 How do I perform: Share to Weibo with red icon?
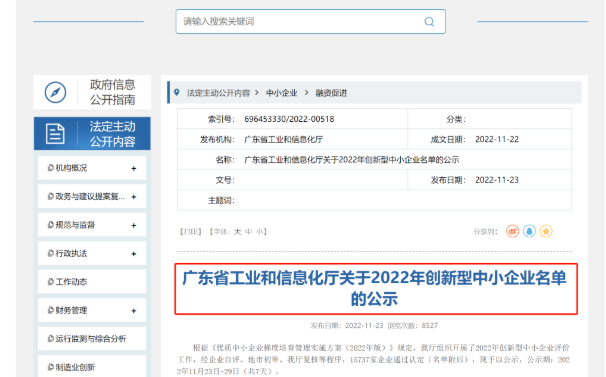point(512,231)
